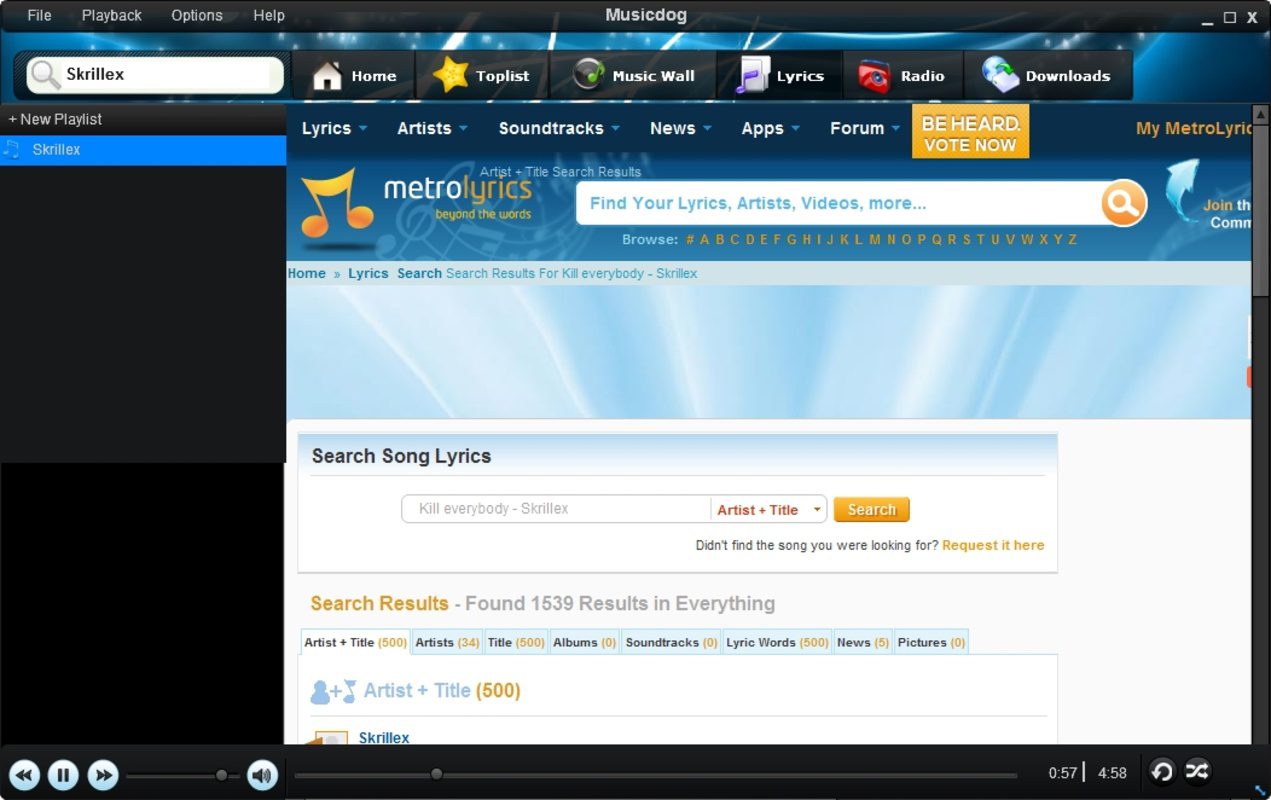Switch to Music Wall view
Screen dimensions: 1271x800
tap(633, 76)
